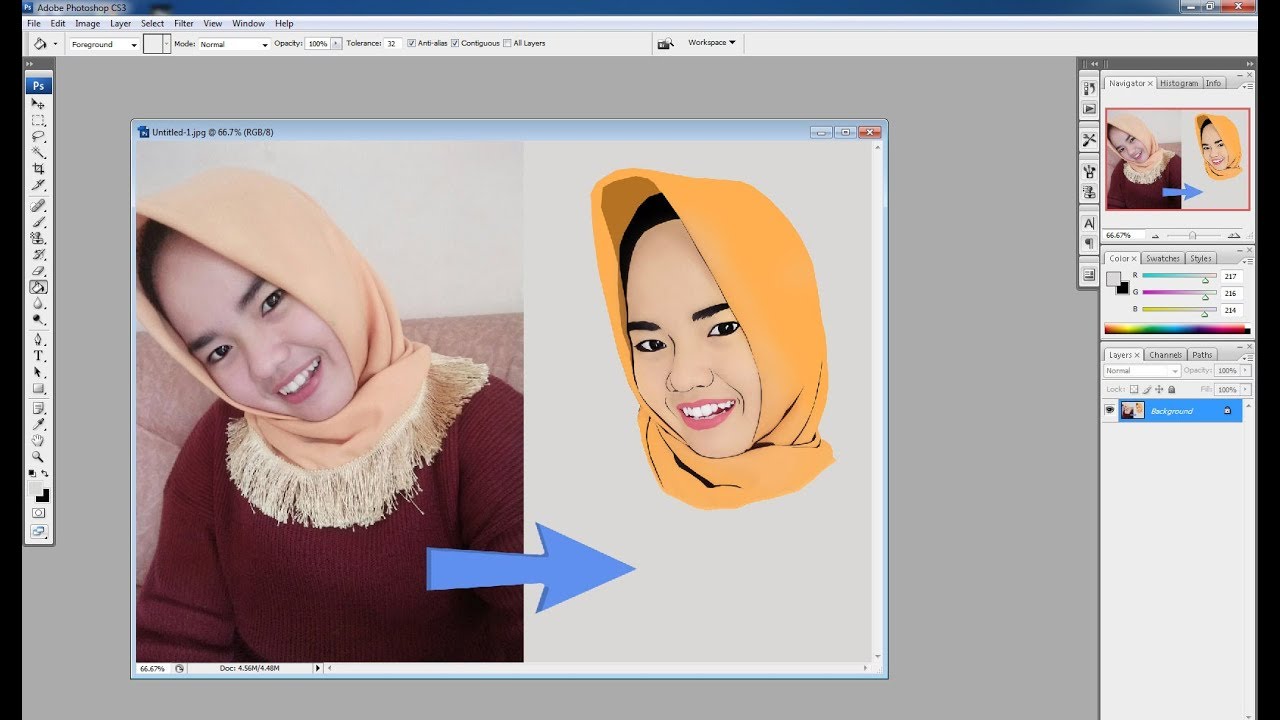The width and height of the screenshot is (1280, 720).
Task: Open the Actions panel play icon
Action: pos(1089,109)
